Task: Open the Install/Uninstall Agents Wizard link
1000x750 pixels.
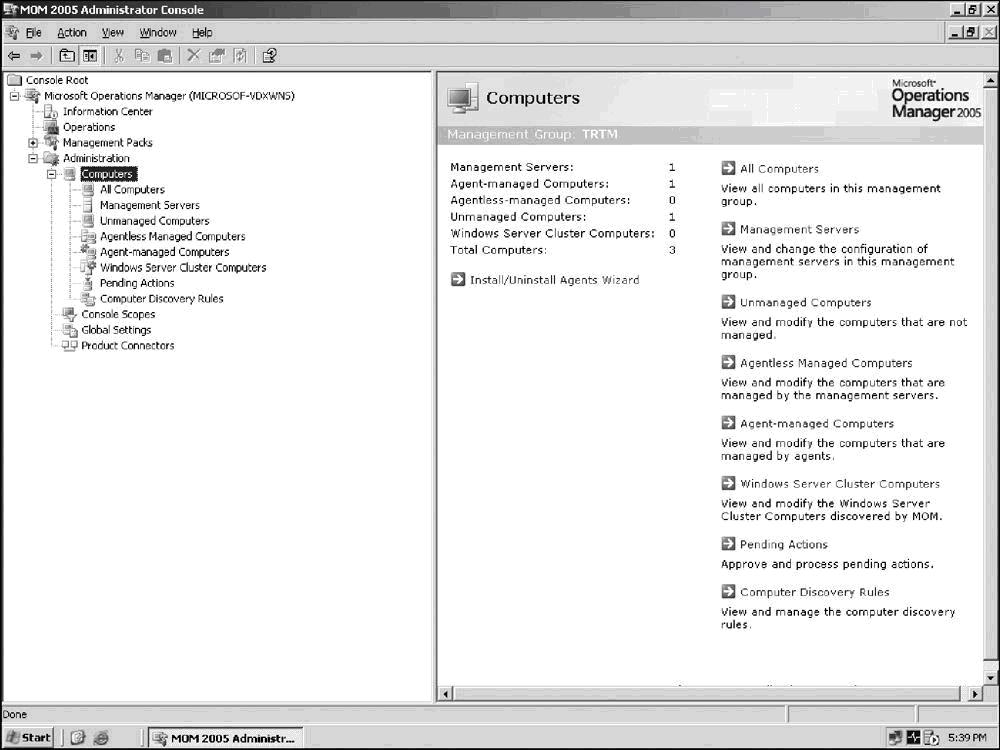Action: tap(554, 280)
